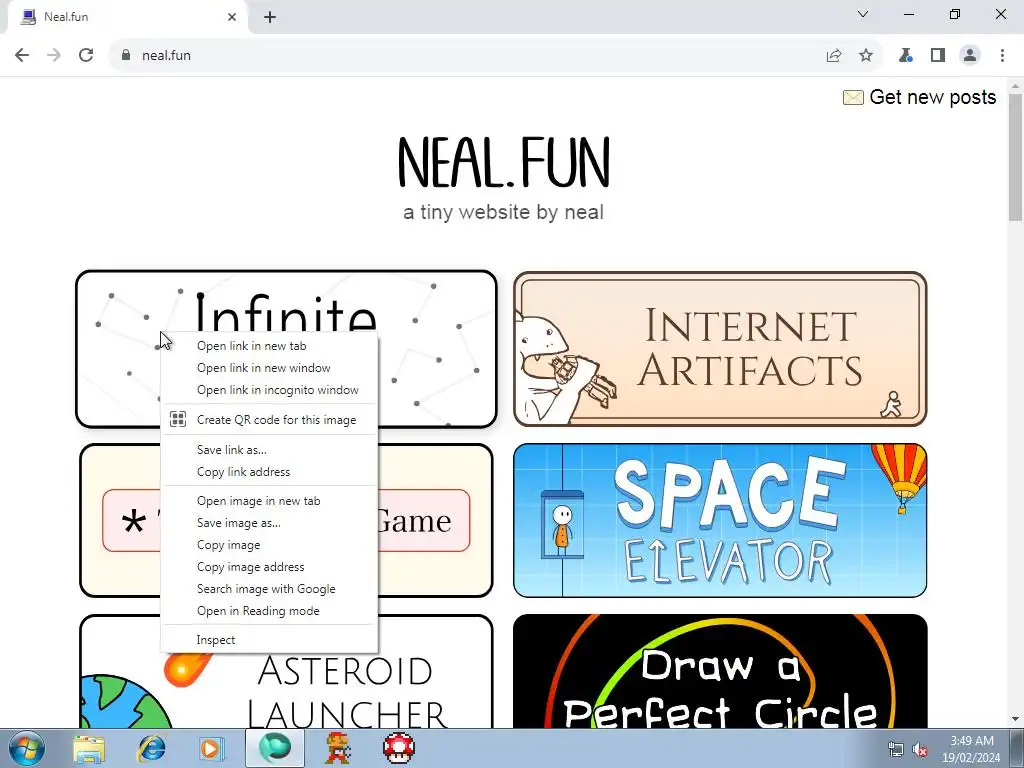This screenshot has height=768, width=1024.
Task: Open the profile avatar menu
Action: point(970,56)
